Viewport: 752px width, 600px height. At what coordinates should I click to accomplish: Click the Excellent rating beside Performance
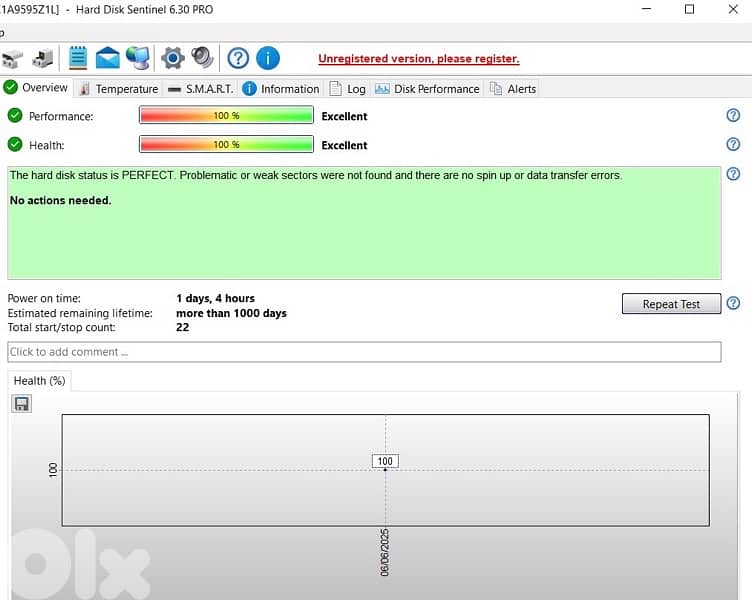(344, 117)
